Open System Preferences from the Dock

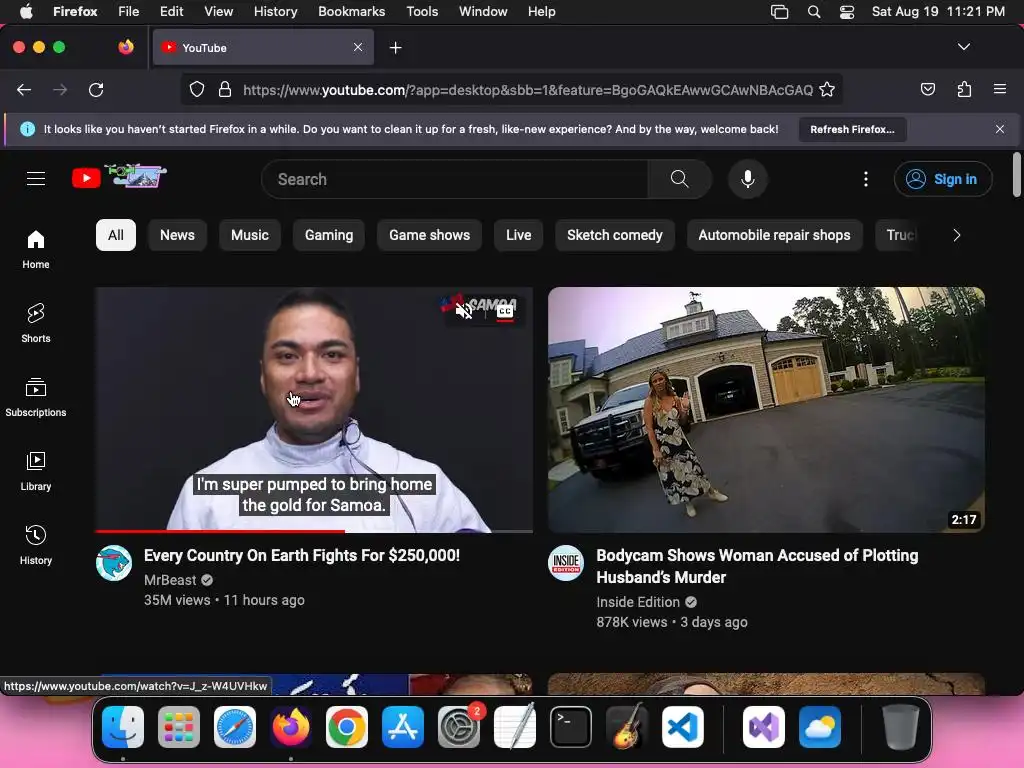coord(458,727)
